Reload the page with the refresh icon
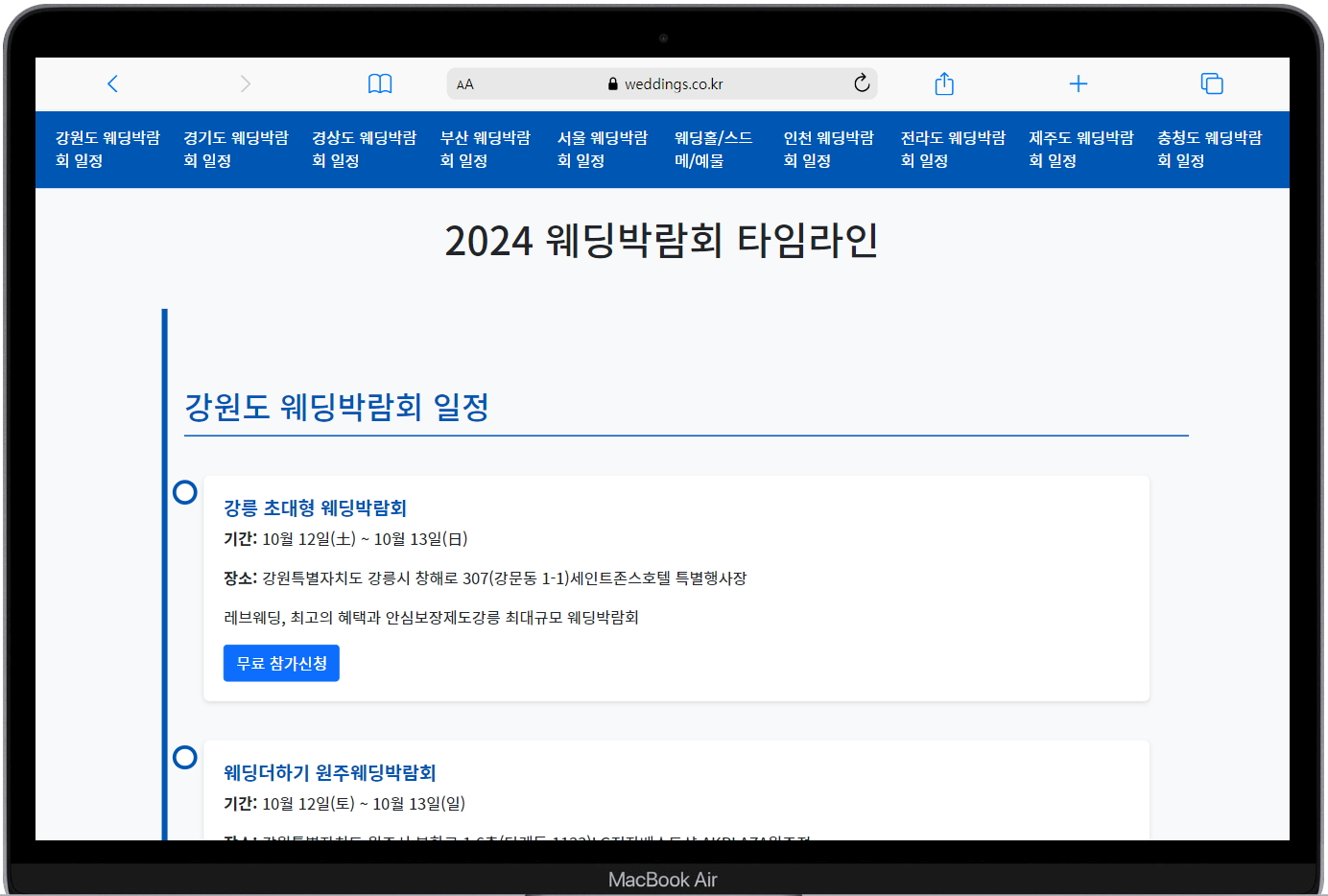 862,83
